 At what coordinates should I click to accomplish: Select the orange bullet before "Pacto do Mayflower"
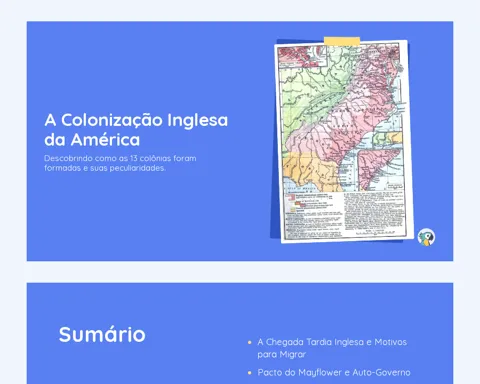pyautogui.click(x=250, y=373)
